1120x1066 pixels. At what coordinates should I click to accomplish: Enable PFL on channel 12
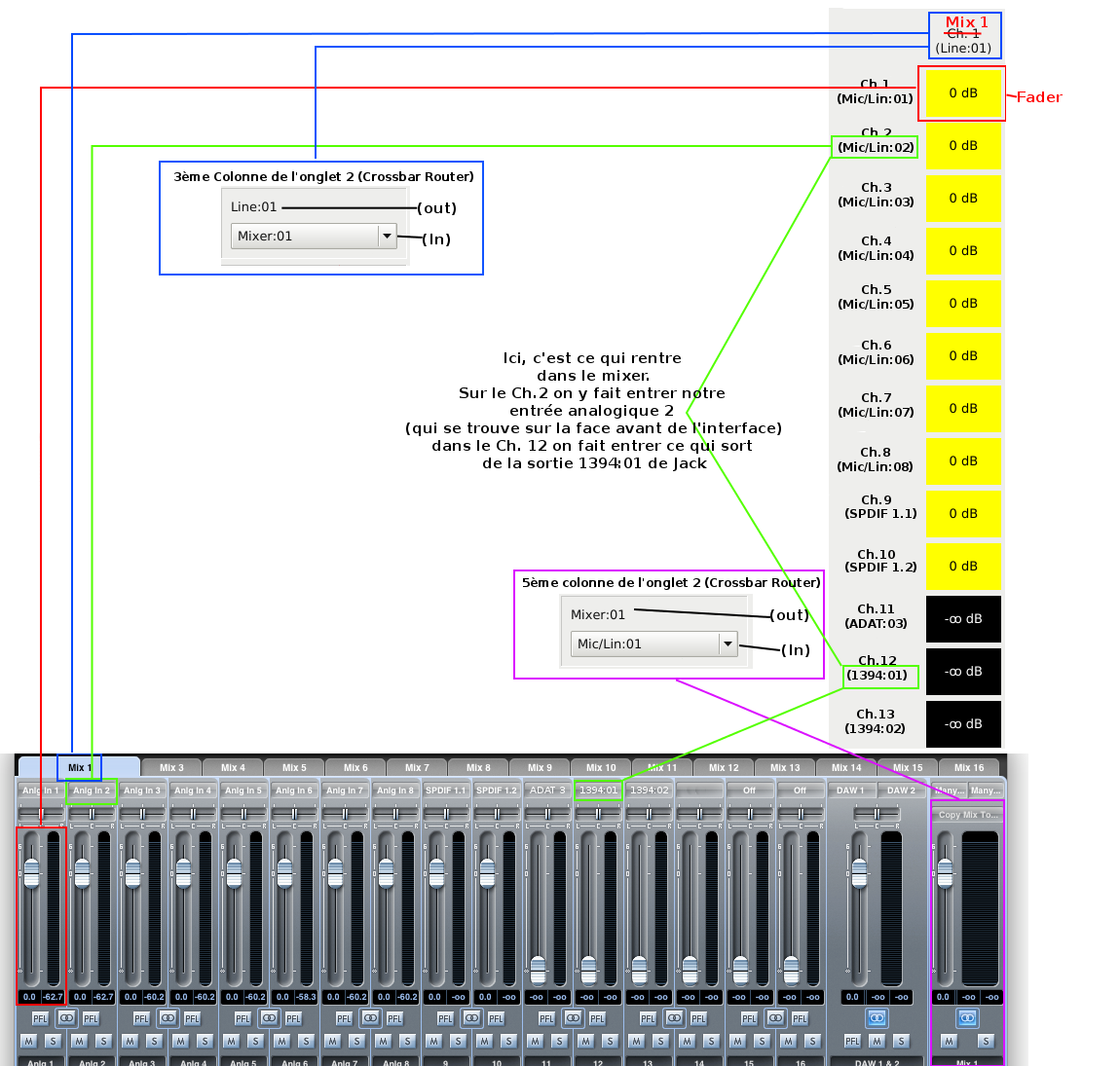(598, 1019)
